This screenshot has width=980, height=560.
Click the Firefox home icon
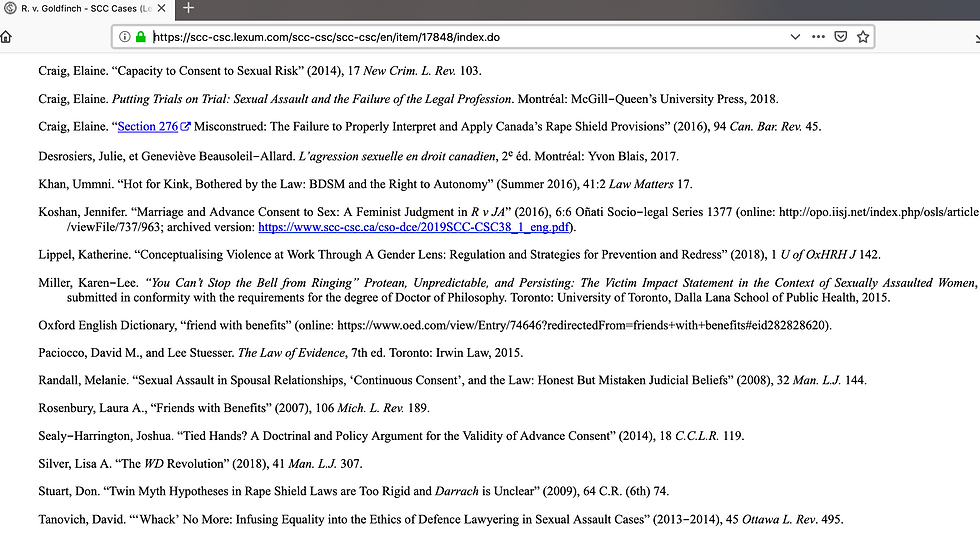pyautogui.click(x=6, y=37)
